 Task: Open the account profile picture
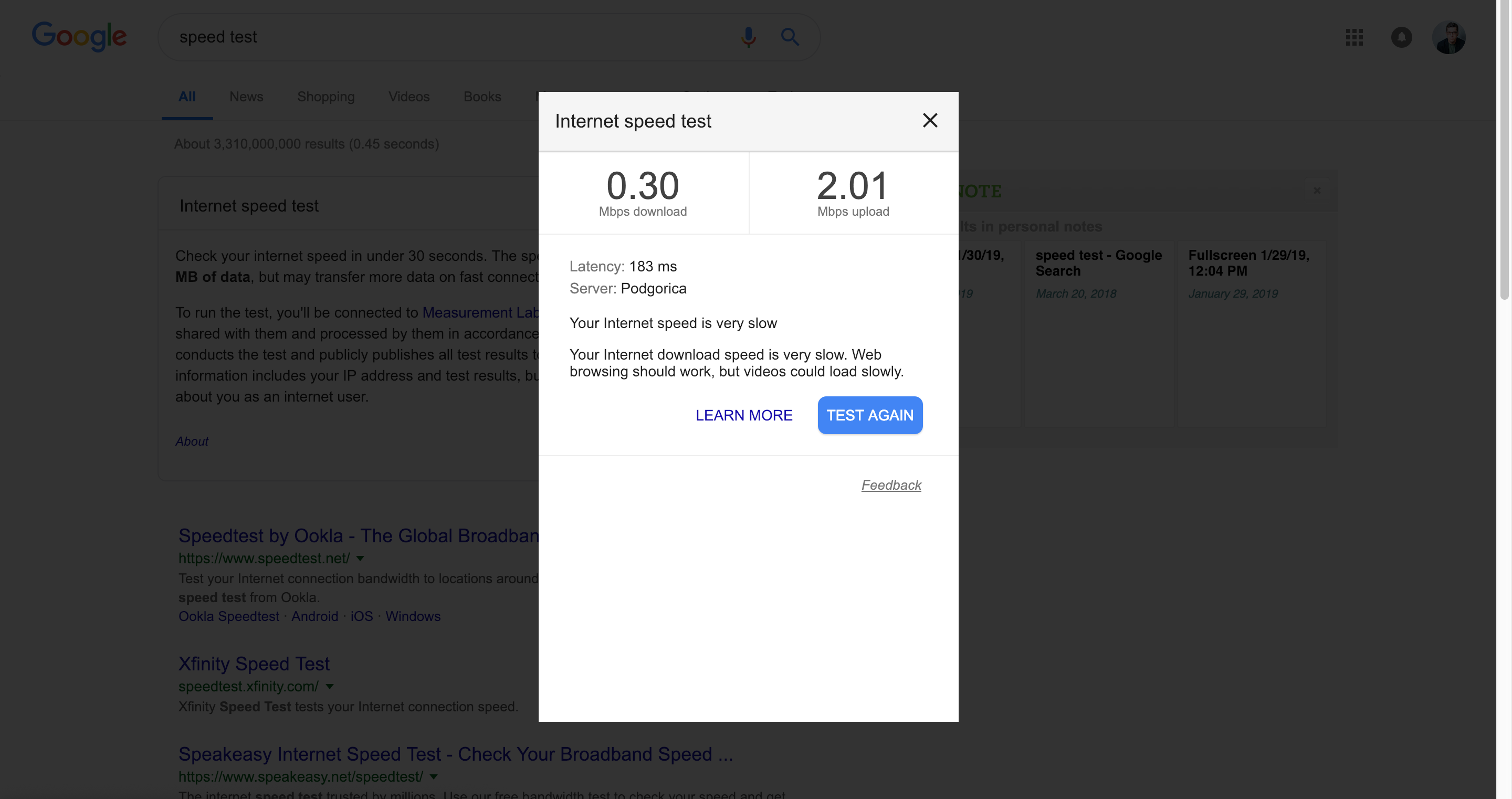(1448, 38)
